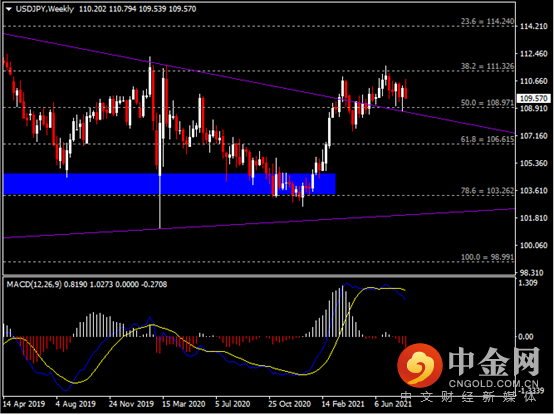The height and width of the screenshot is (415, 554).
Task: Select the 23.6 = 114.240 Fibonacci label
Action: [487, 22]
